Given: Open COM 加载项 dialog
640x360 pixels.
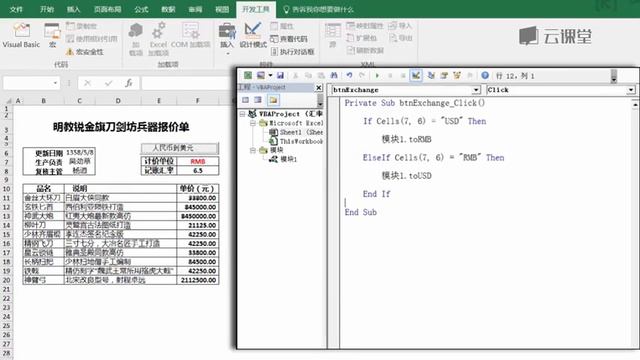Looking at the screenshot, I should 191,36.
